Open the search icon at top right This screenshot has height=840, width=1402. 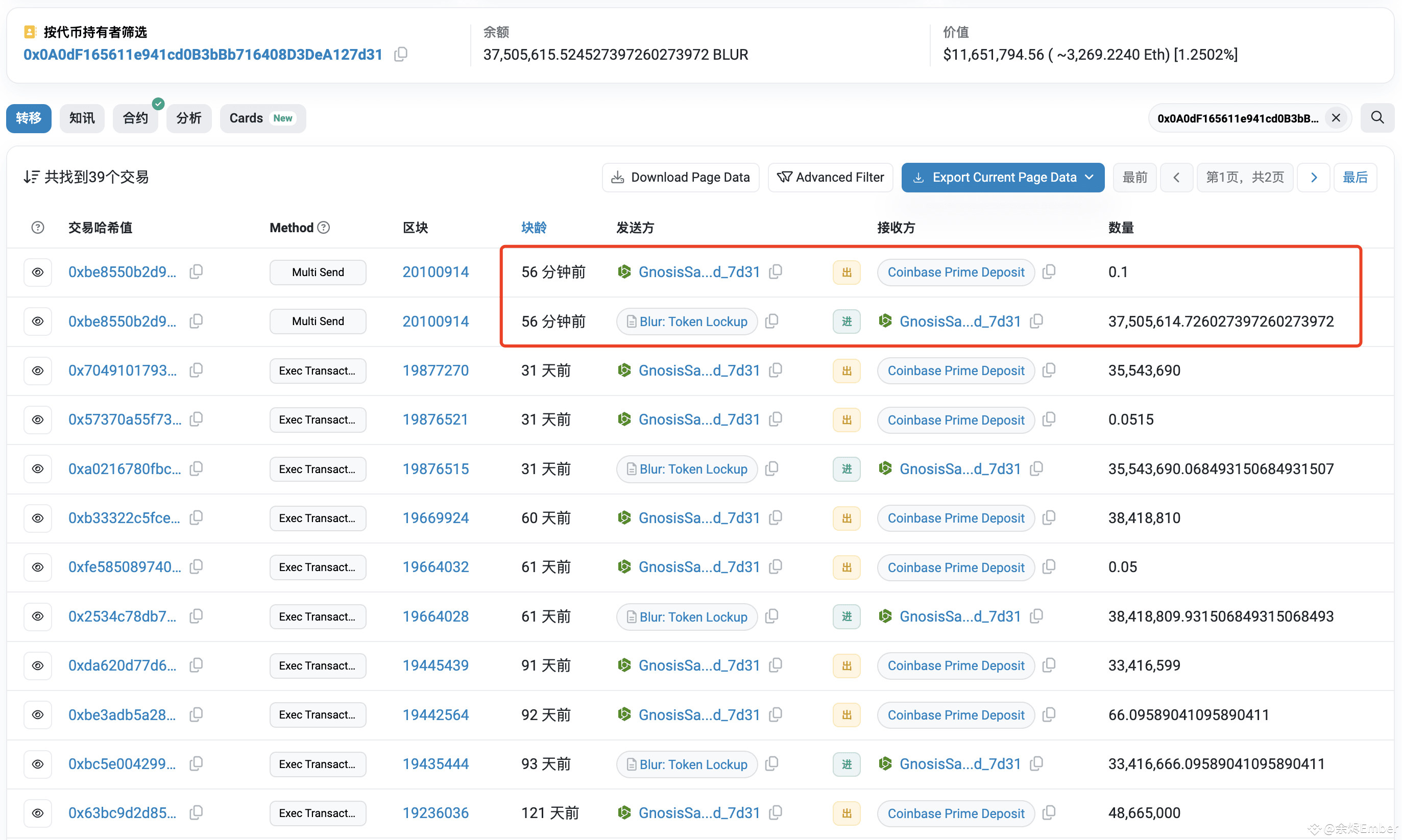[x=1377, y=118]
